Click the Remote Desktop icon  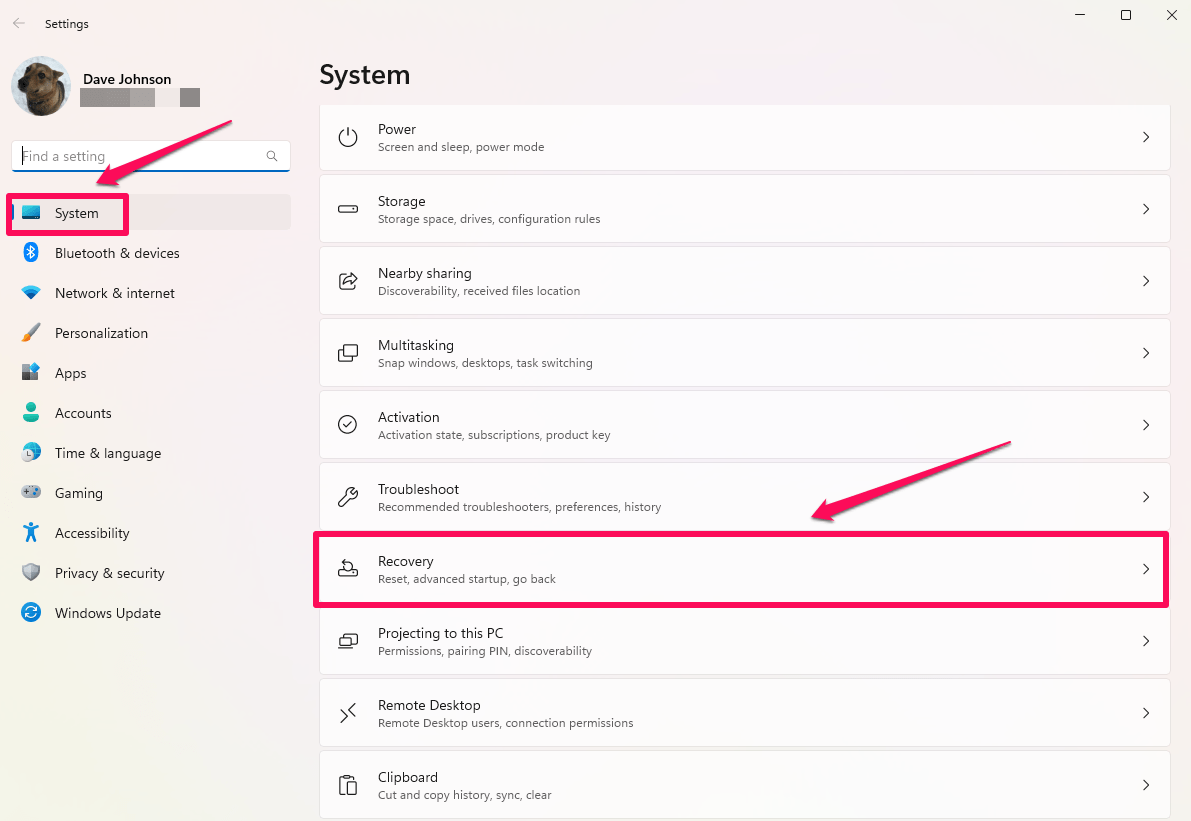point(347,713)
